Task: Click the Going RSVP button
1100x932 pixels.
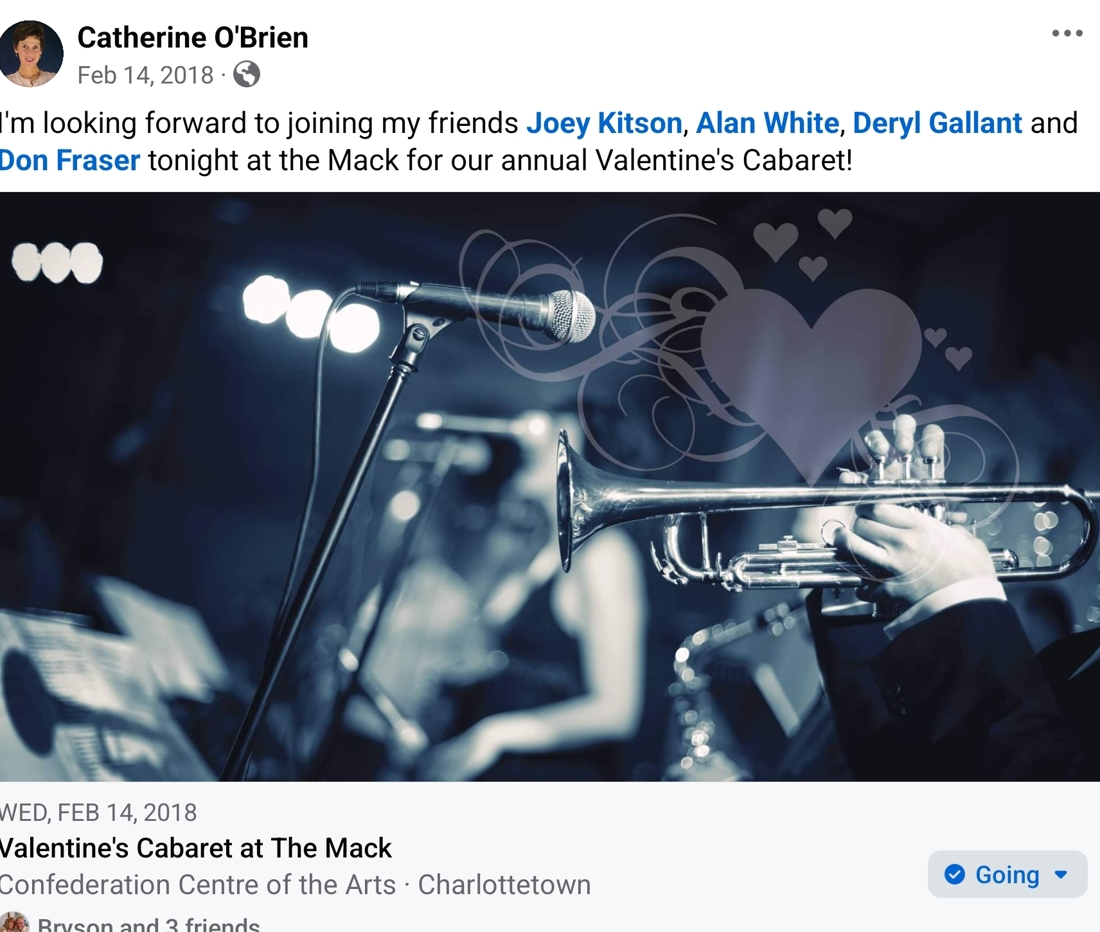Action: coord(1007,874)
